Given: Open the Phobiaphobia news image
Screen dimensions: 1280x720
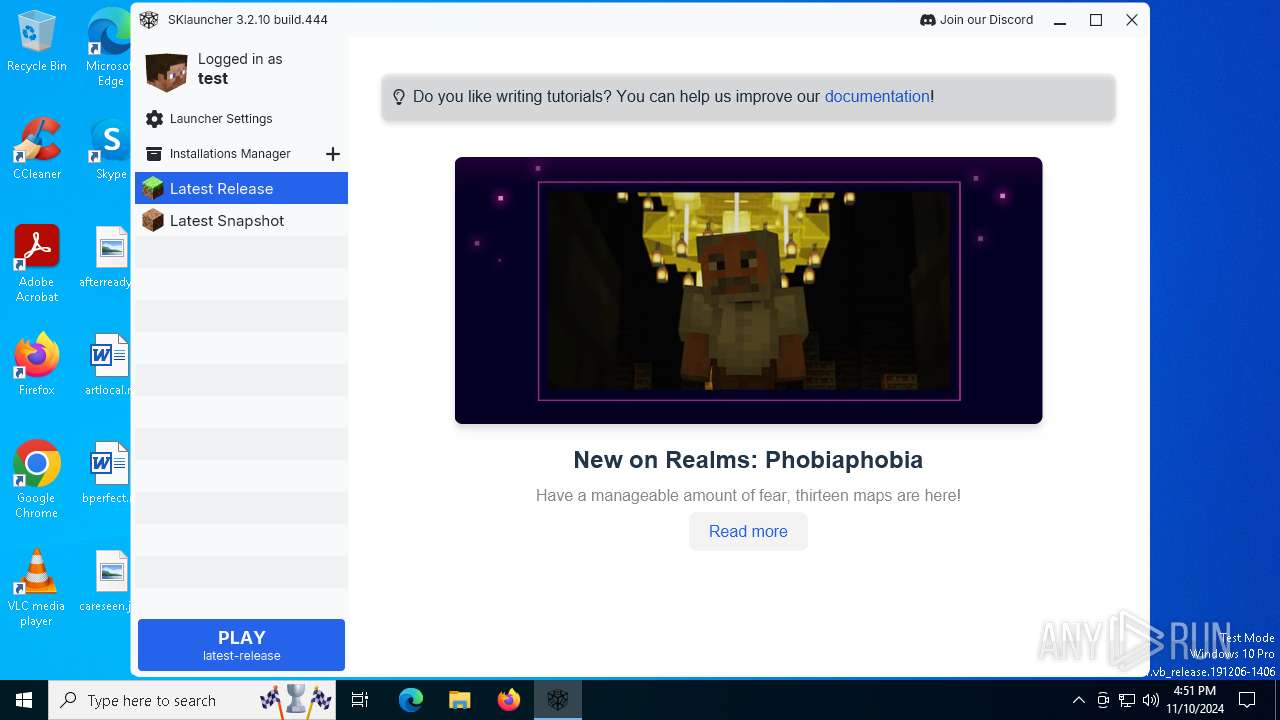Looking at the screenshot, I should click(748, 290).
